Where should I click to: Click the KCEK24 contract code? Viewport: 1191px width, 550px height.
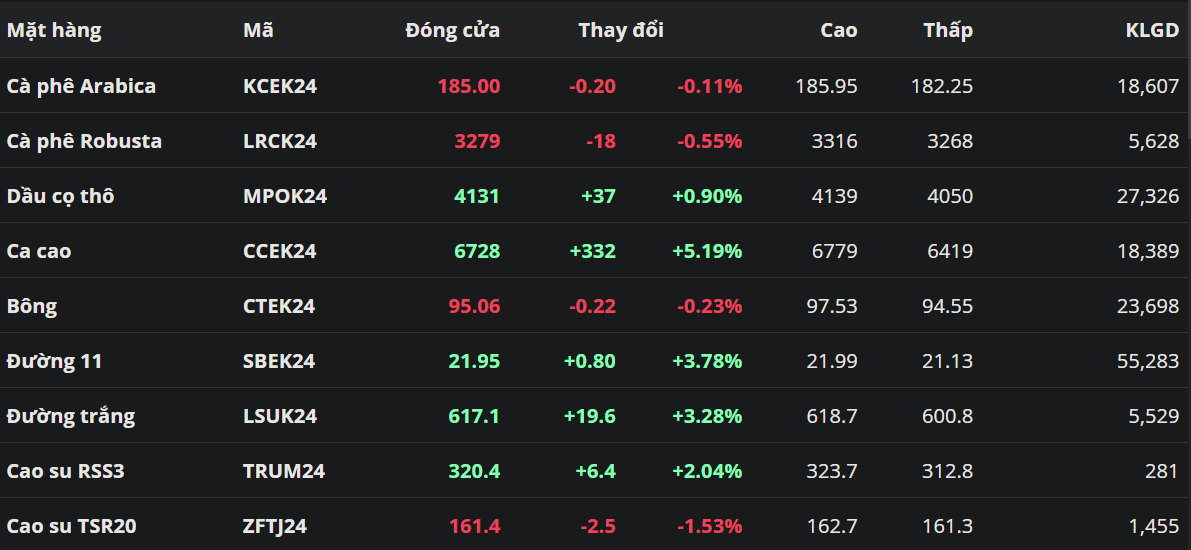pos(280,86)
